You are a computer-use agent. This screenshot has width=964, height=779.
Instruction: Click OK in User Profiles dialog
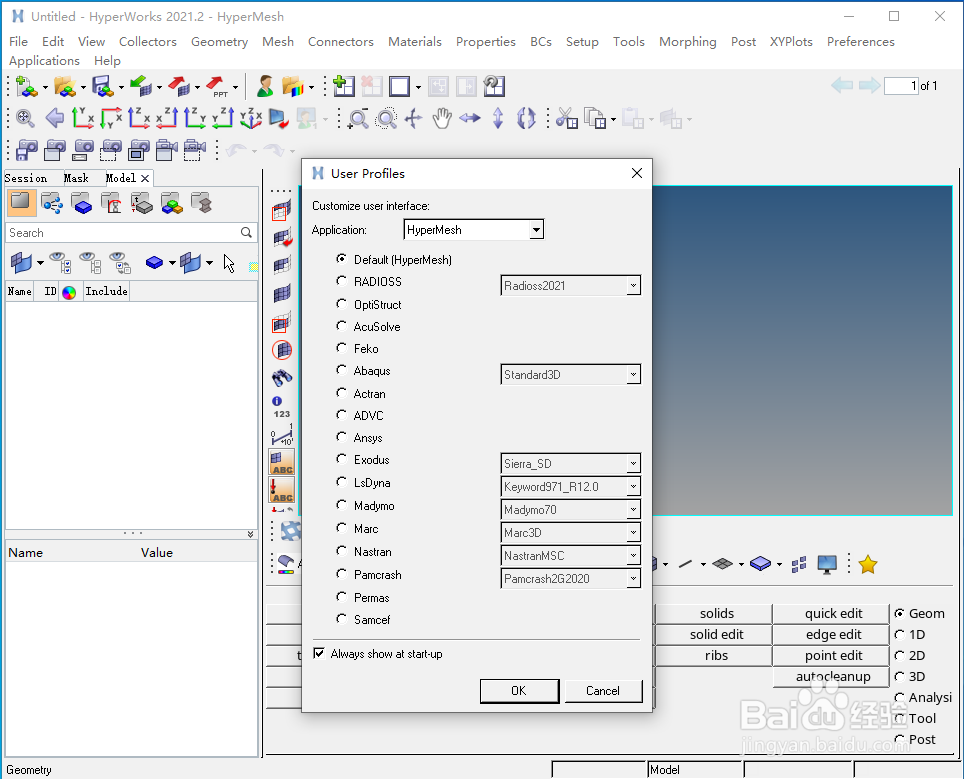(519, 691)
